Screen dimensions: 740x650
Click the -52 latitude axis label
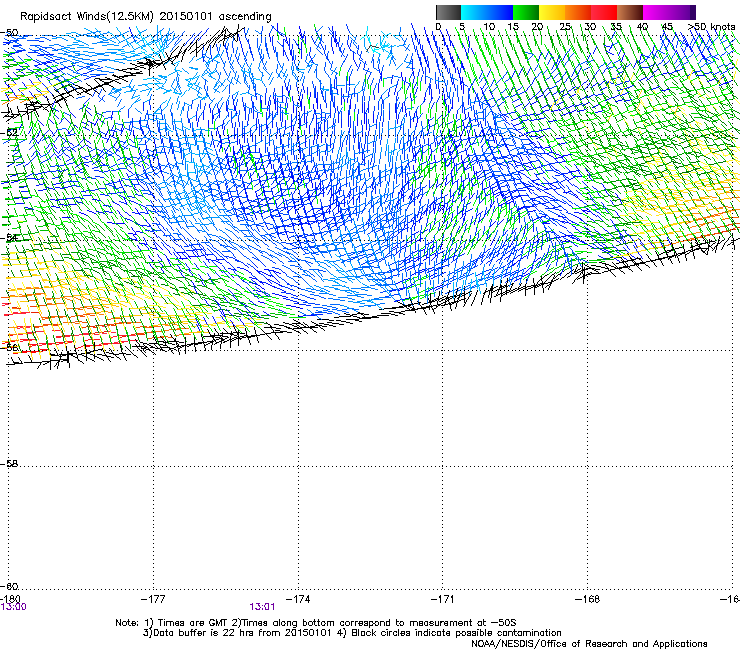pos(9,133)
